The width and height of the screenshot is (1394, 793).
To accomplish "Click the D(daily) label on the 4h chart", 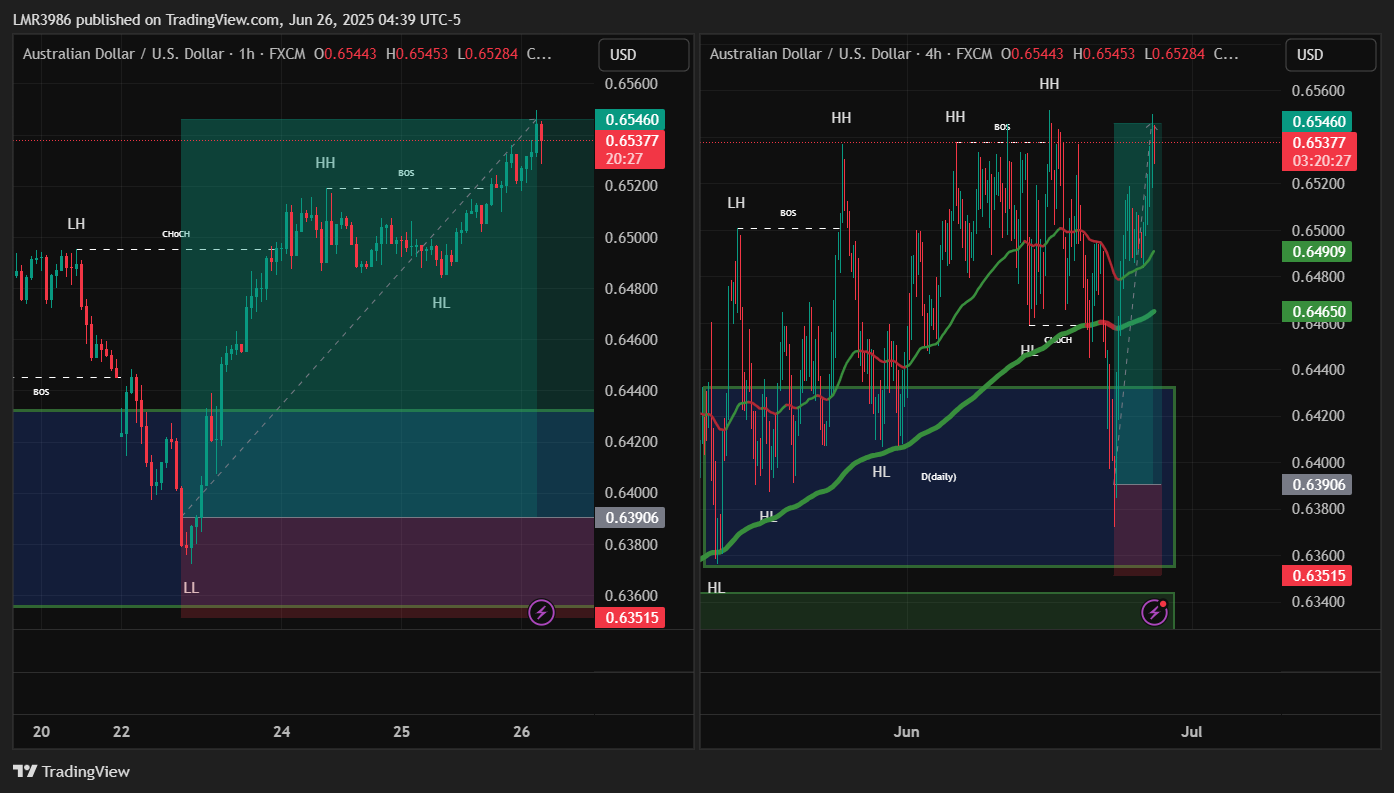I will point(938,477).
